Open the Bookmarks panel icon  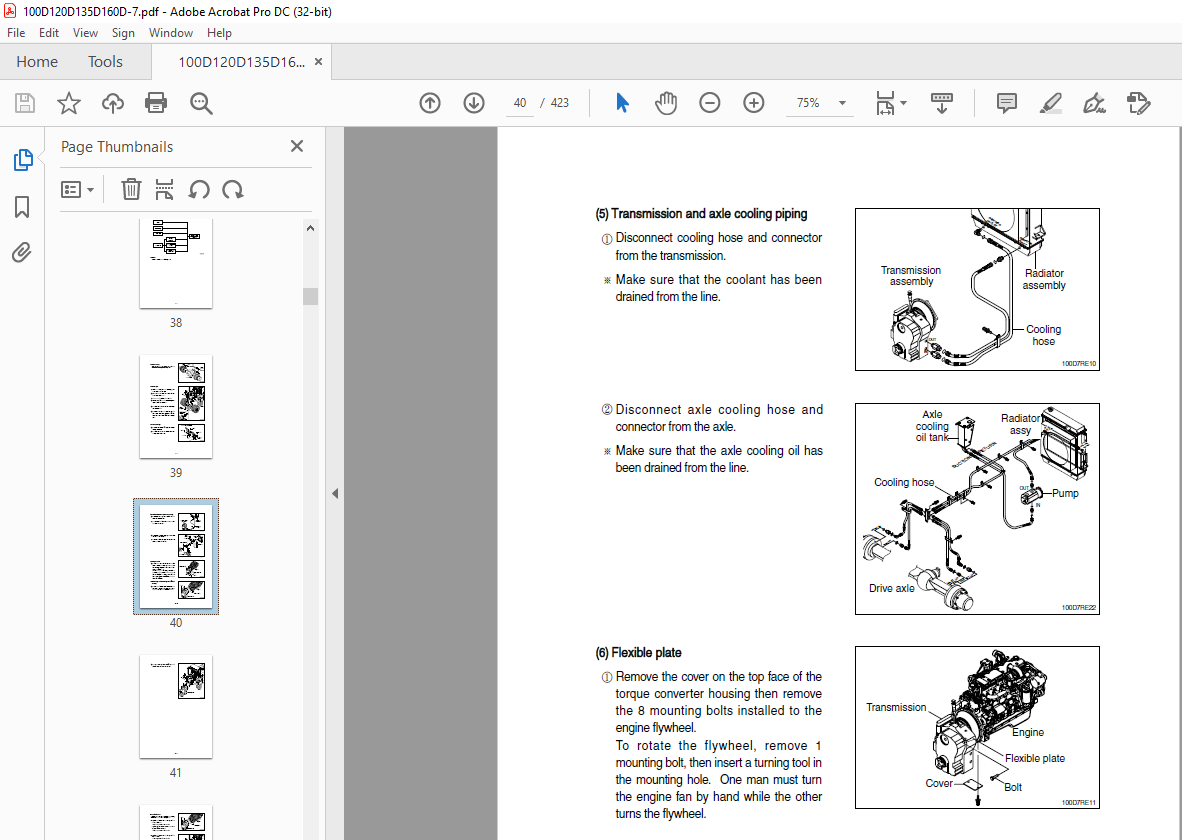click(x=22, y=207)
